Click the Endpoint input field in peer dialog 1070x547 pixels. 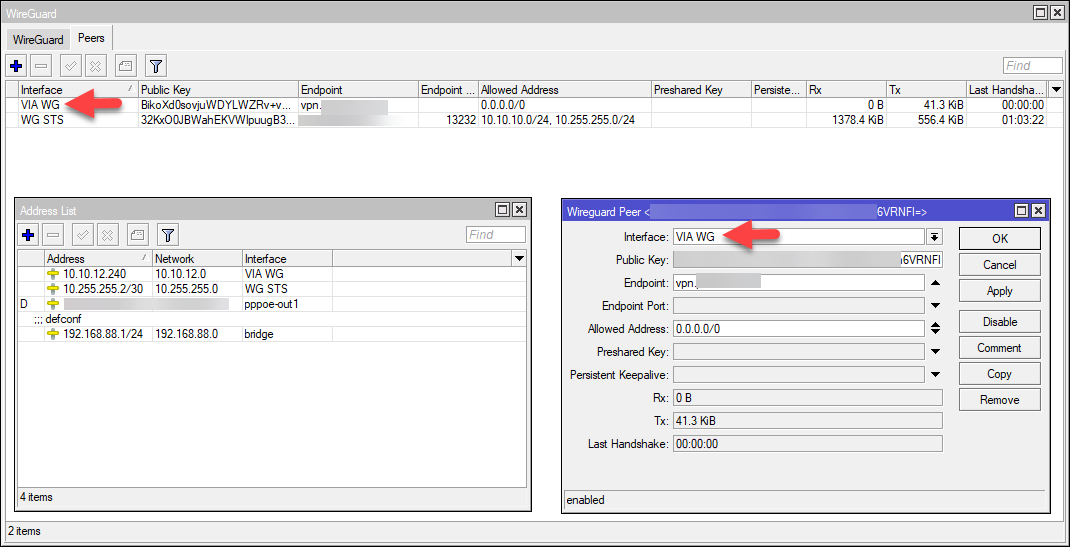798,283
